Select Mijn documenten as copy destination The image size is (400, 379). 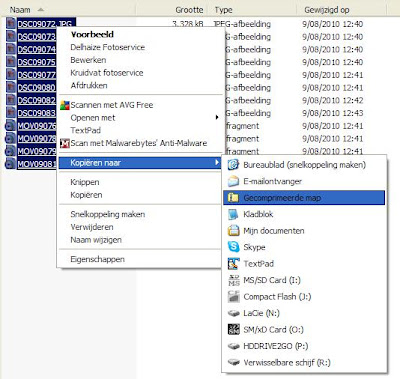[x=304, y=231]
